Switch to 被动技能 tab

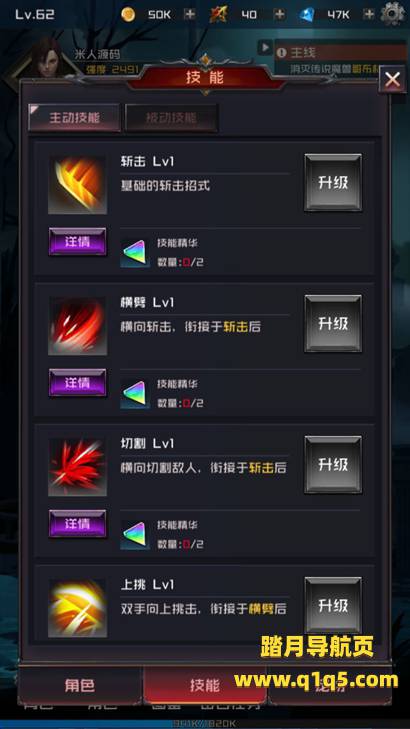172,118
